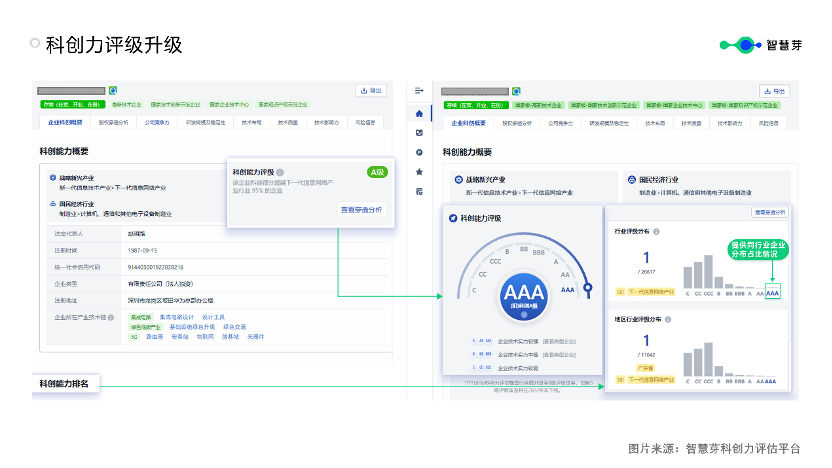Open the Home icon in the sidebar
This screenshot has height=468, width=832.
pyautogui.click(x=419, y=114)
